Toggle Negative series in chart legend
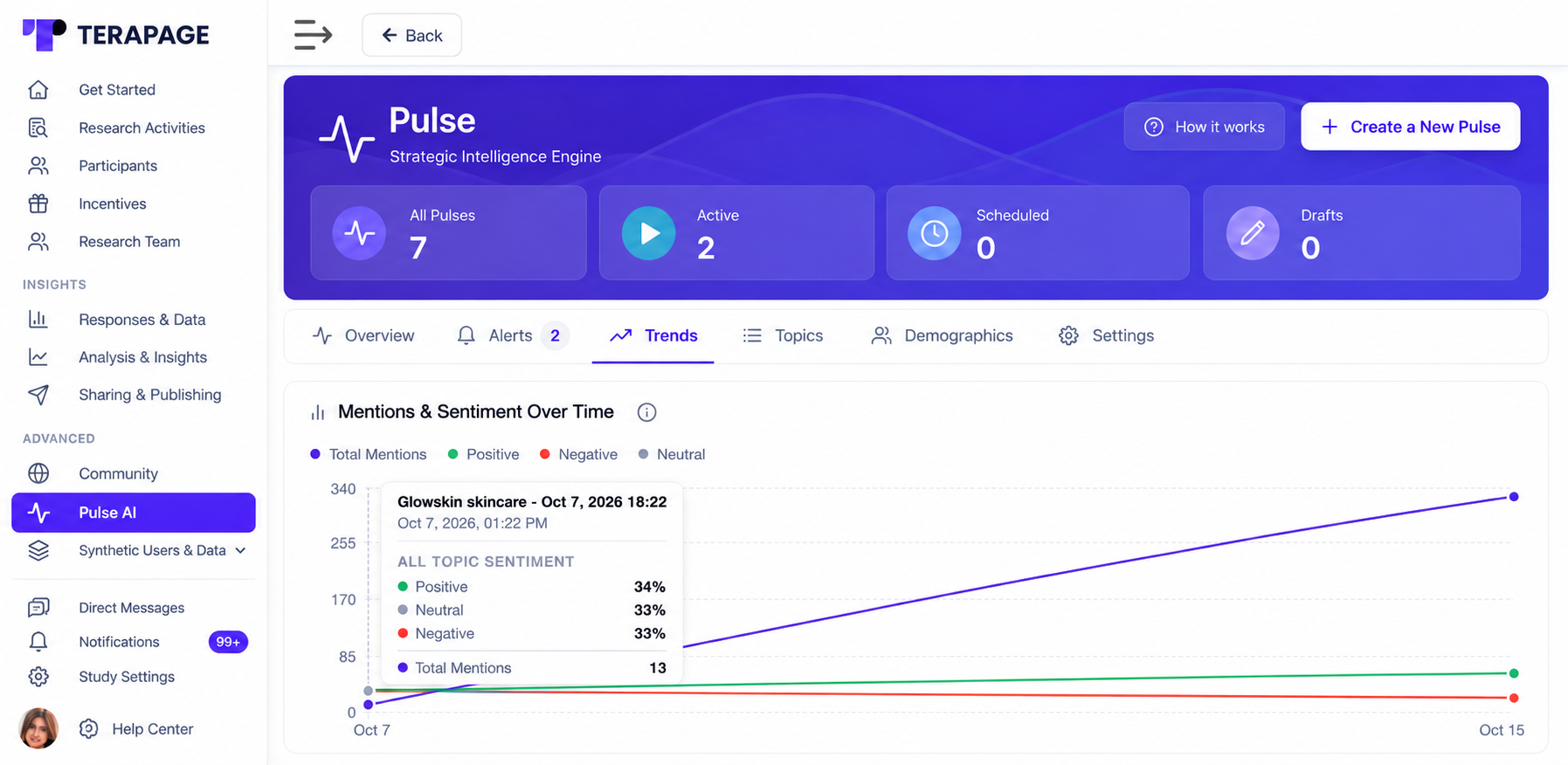 click(x=578, y=454)
